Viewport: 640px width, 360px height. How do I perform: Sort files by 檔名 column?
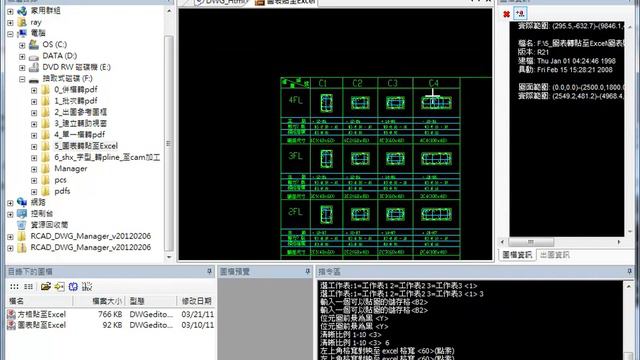coord(40,301)
